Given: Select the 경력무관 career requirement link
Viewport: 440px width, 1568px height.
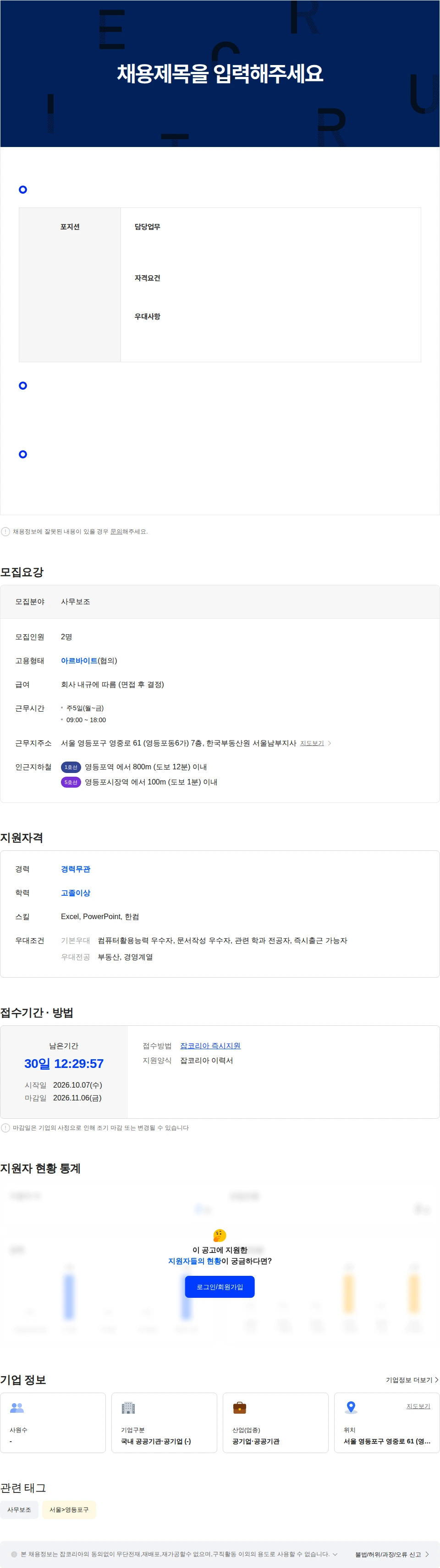Looking at the screenshot, I should pos(76,869).
